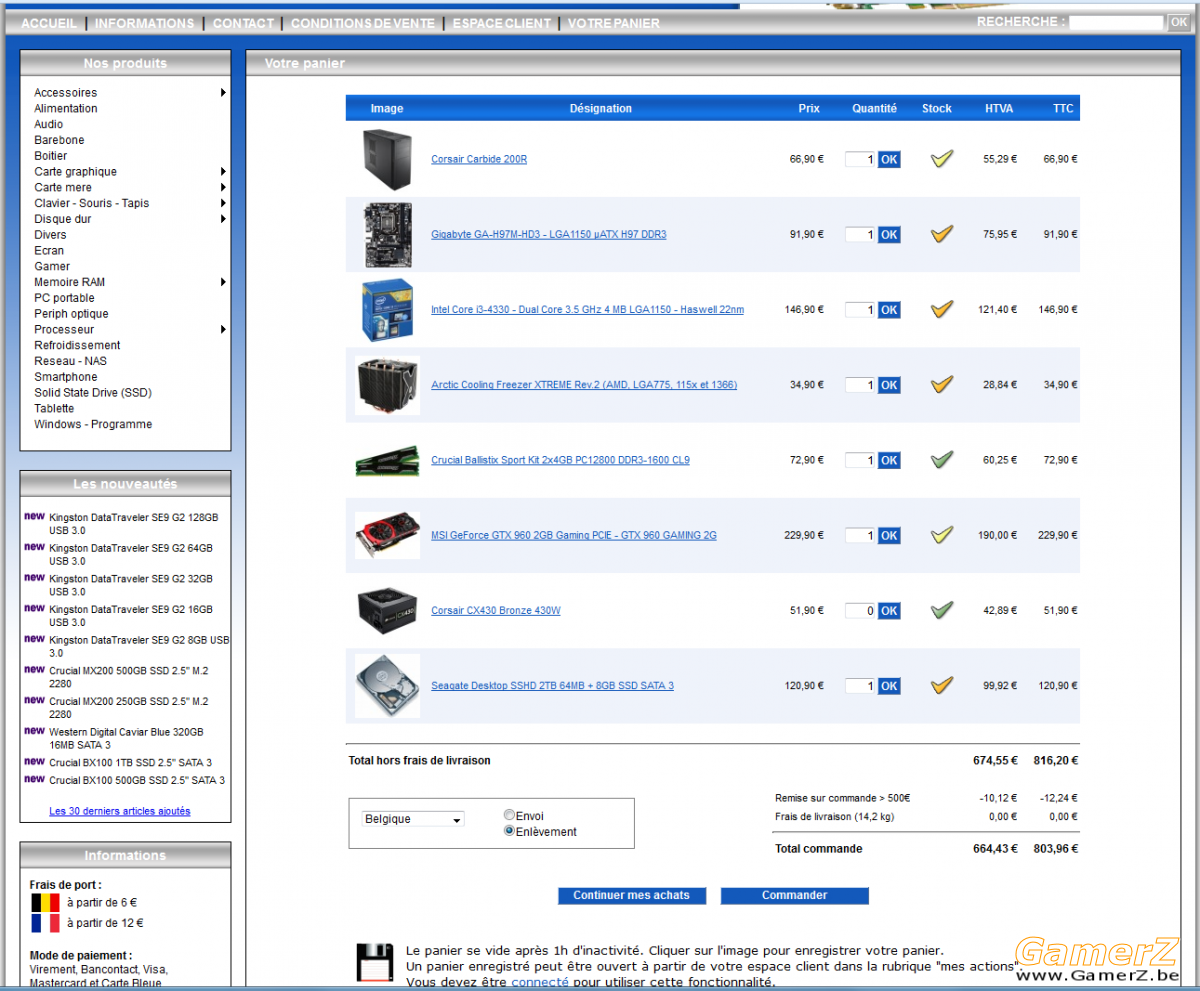Expand the Clavier - Souris - Tapis submenu arrow
Screen dimensions: 1200x991
click(x=224, y=203)
